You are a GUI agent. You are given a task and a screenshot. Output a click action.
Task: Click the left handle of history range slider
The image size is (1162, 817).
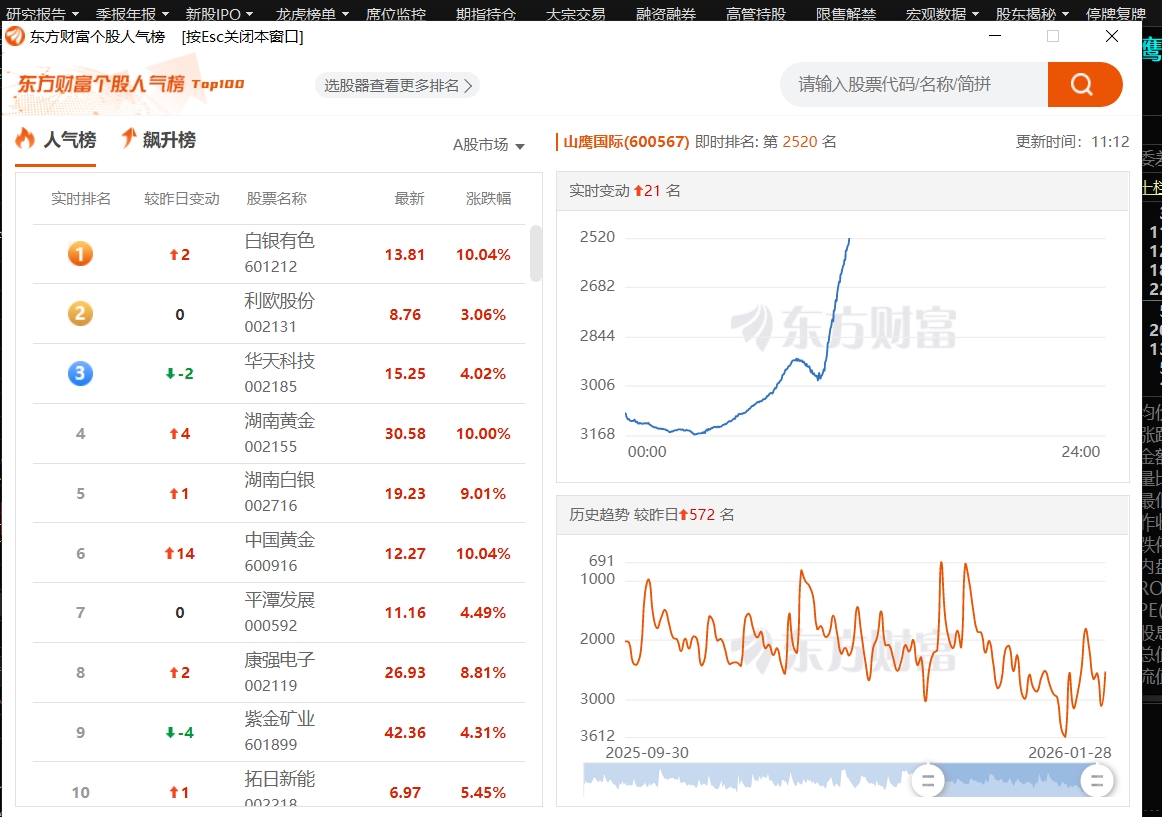click(x=928, y=781)
